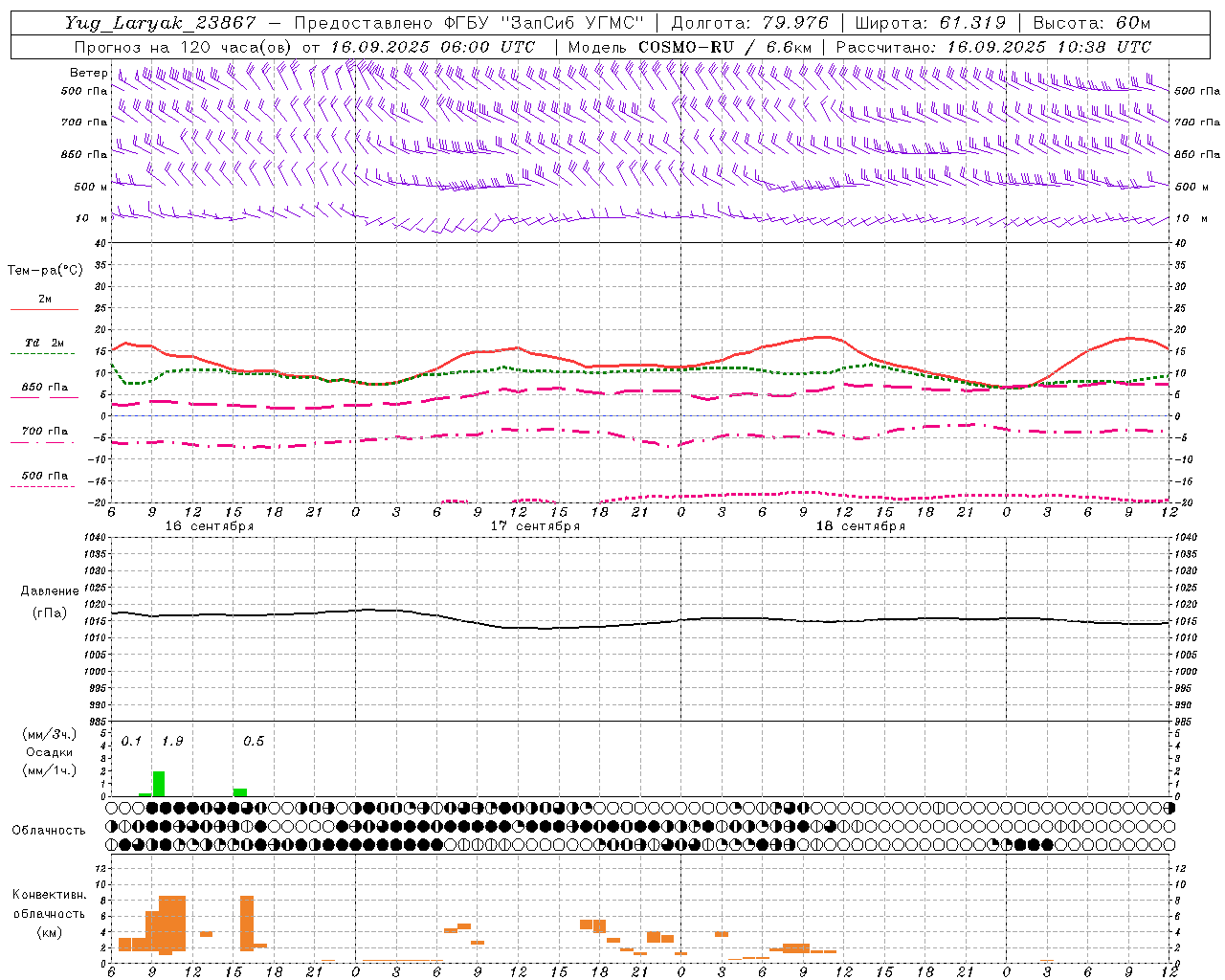The image size is (1225, 980).
Task: Click the 18 сентября date label
Action: pos(860,526)
